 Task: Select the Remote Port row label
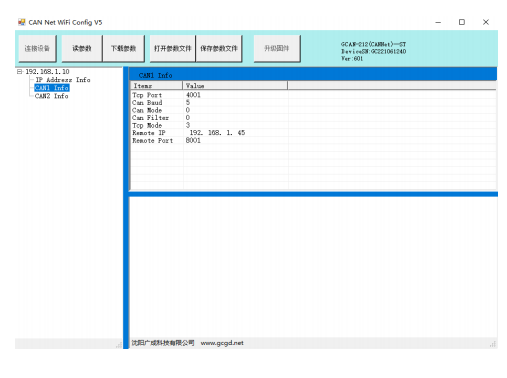(x=153, y=141)
